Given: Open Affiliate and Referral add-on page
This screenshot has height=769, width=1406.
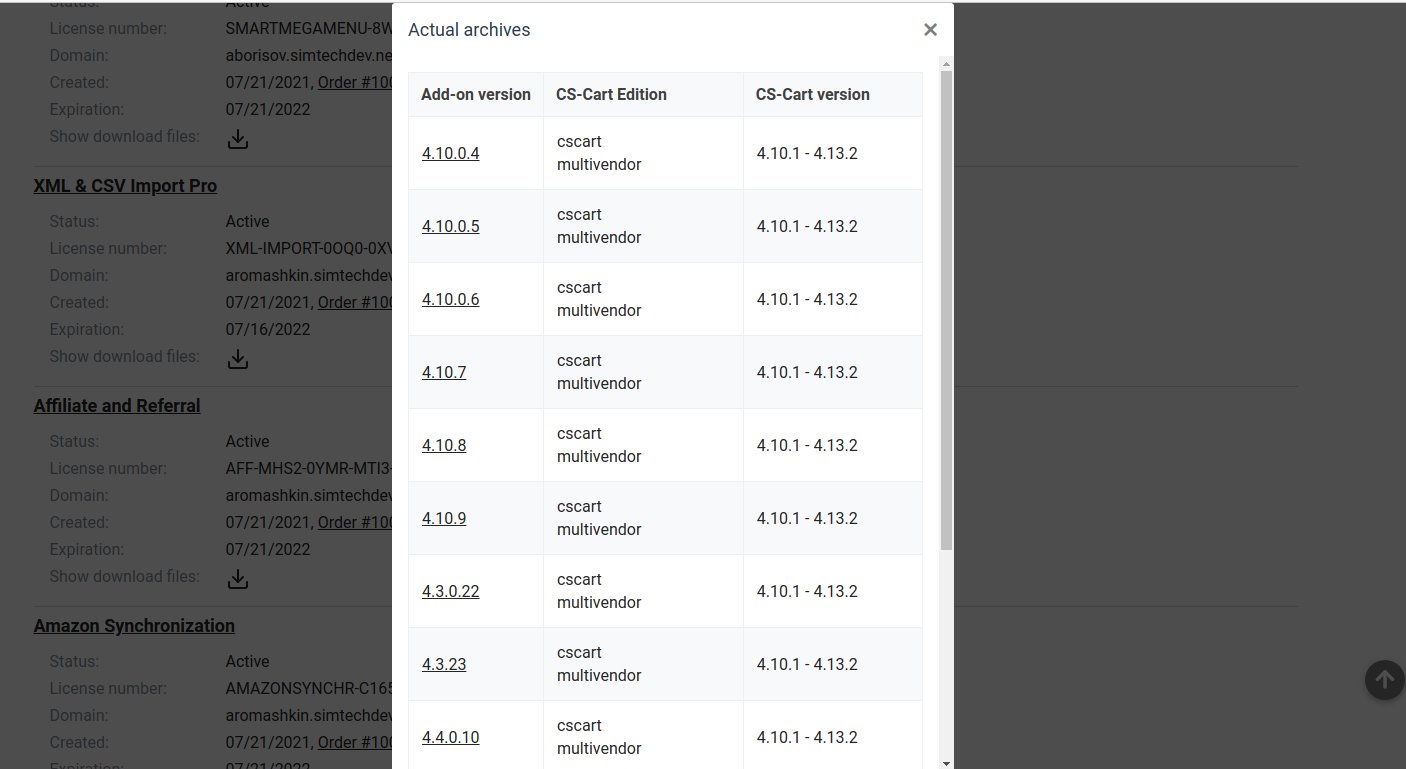Looking at the screenshot, I should click(117, 406).
